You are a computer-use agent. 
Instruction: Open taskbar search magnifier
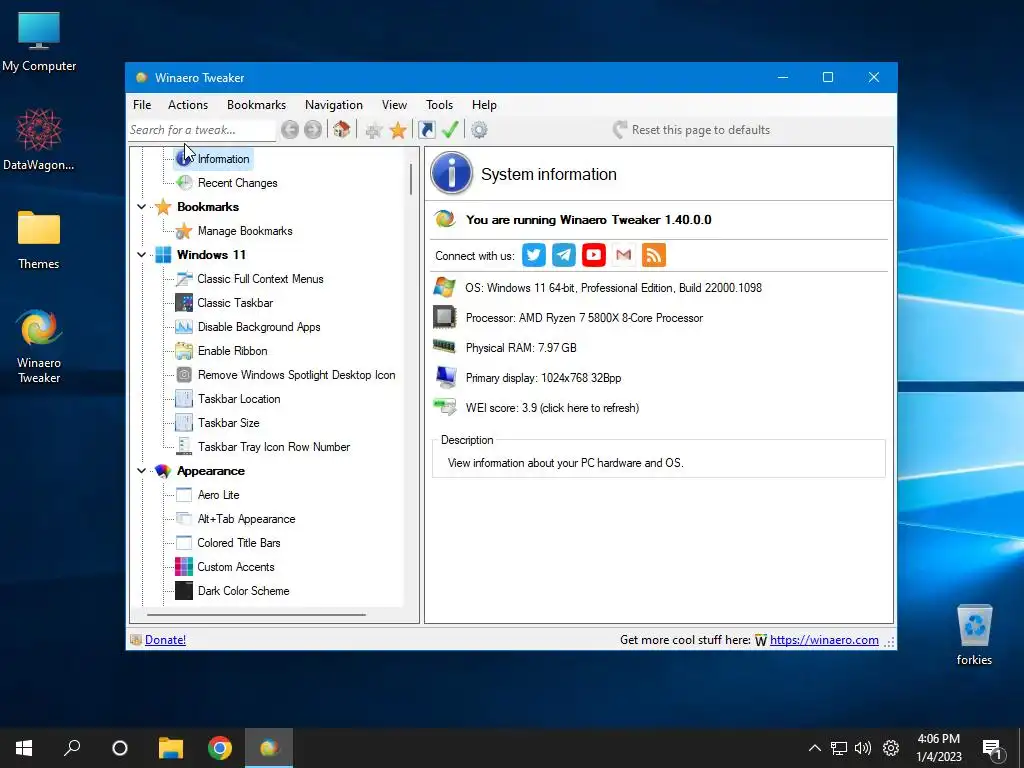click(x=72, y=748)
